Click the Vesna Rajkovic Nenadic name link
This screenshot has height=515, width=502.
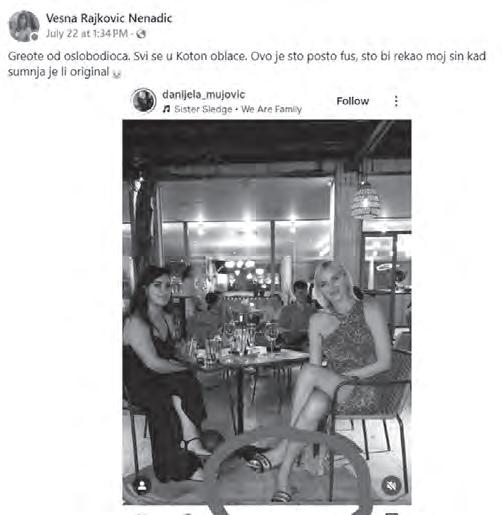[x=109, y=18]
